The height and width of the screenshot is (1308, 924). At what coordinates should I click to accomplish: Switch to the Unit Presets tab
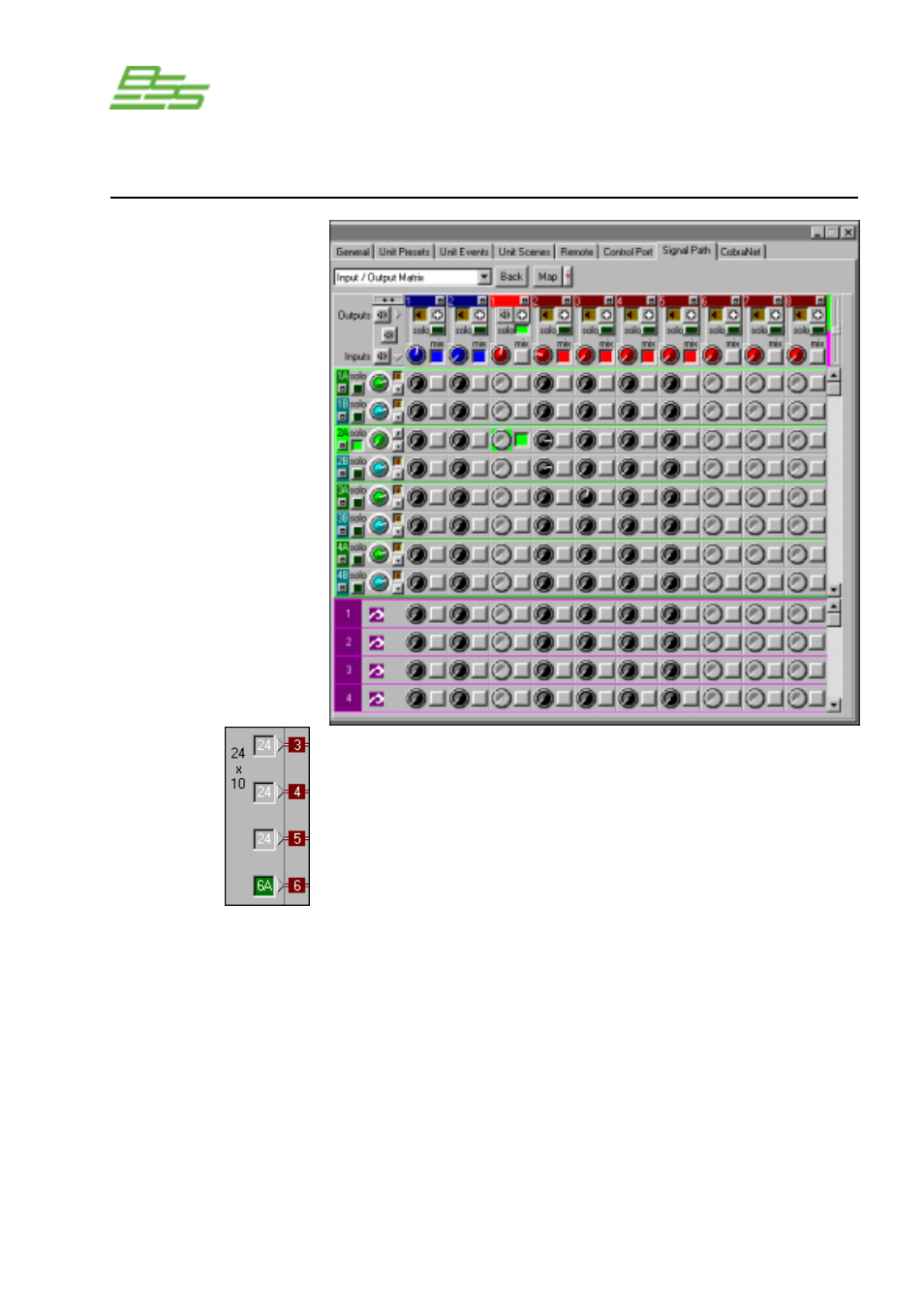[x=404, y=252]
